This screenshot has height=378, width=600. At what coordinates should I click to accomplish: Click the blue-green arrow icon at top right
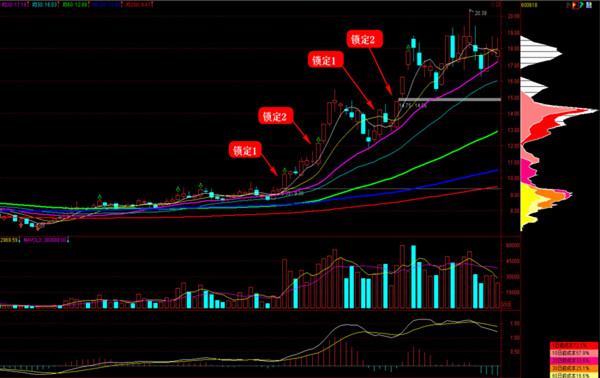[x=582, y=5]
